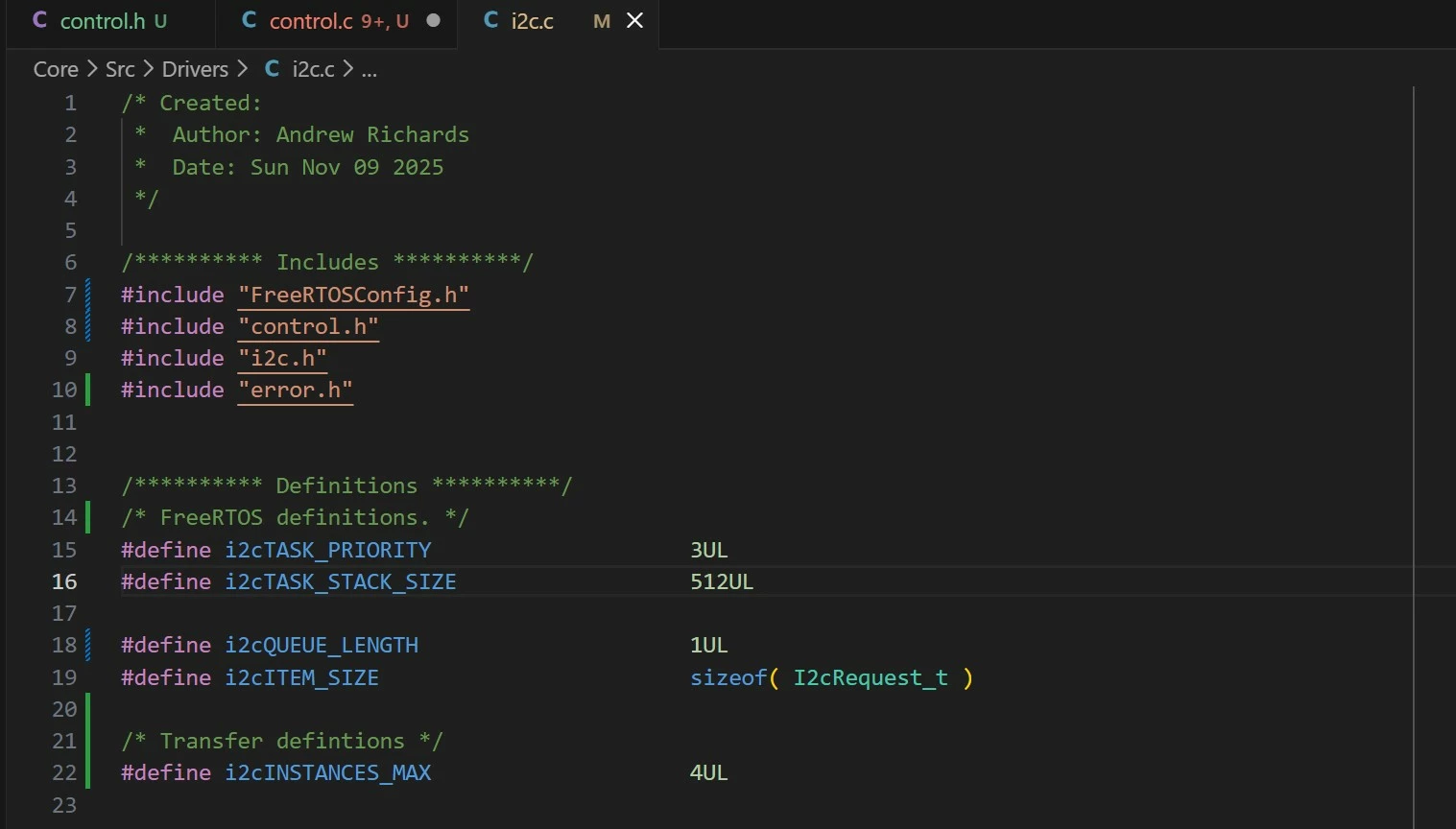Viewport: 1456px width, 829px height.
Task: Open the Src breadcrumb folder
Action: point(120,69)
